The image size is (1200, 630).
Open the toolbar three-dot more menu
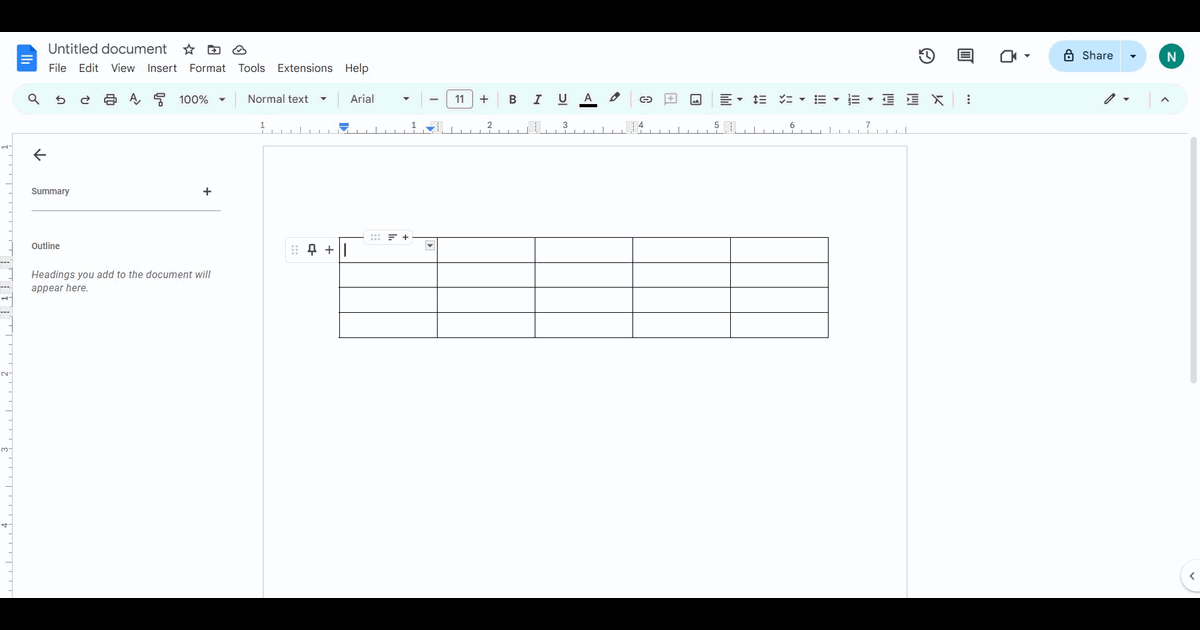pos(968,99)
